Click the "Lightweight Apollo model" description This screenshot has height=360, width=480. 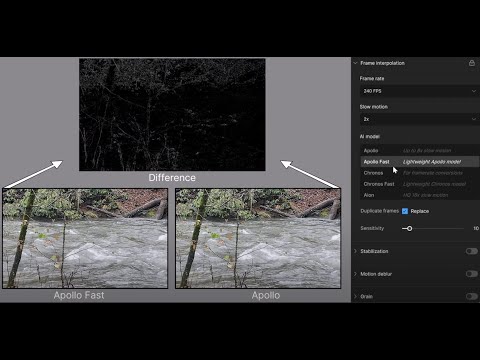click(432, 162)
